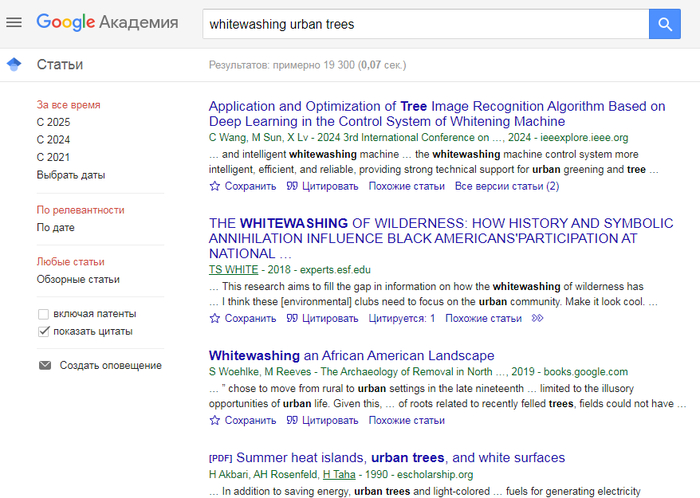This screenshot has width=700, height=498.
Task: Click the Цитируется: 1 link
Action: click(x=401, y=319)
